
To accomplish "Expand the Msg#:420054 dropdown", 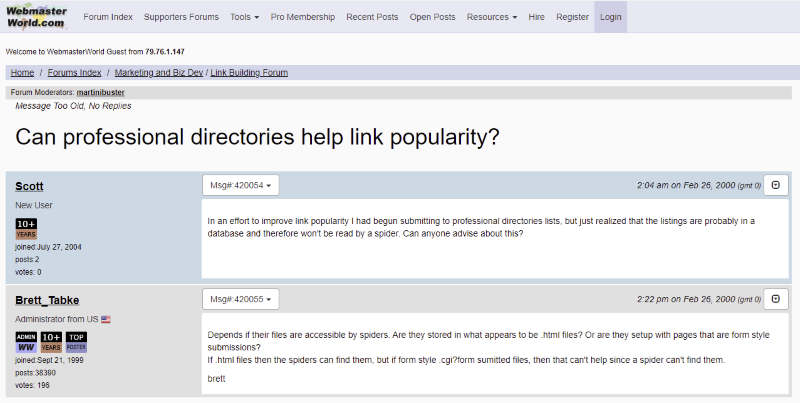I will coord(240,185).
